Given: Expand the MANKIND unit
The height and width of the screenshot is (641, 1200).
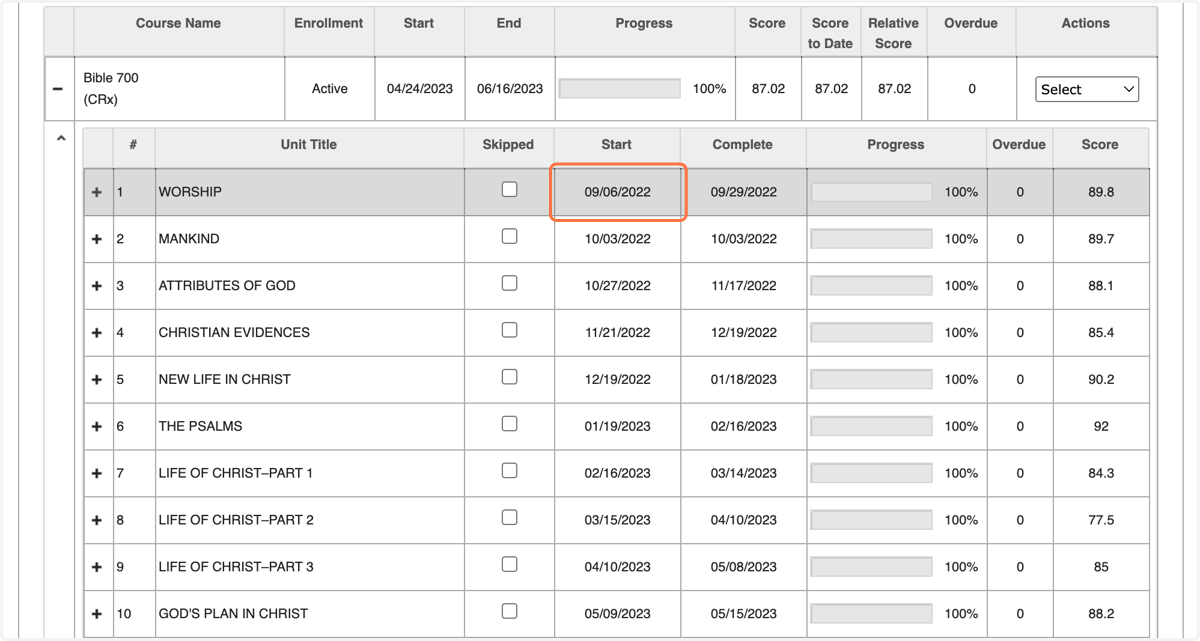Looking at the screenshot, I should tap(97, 239).
